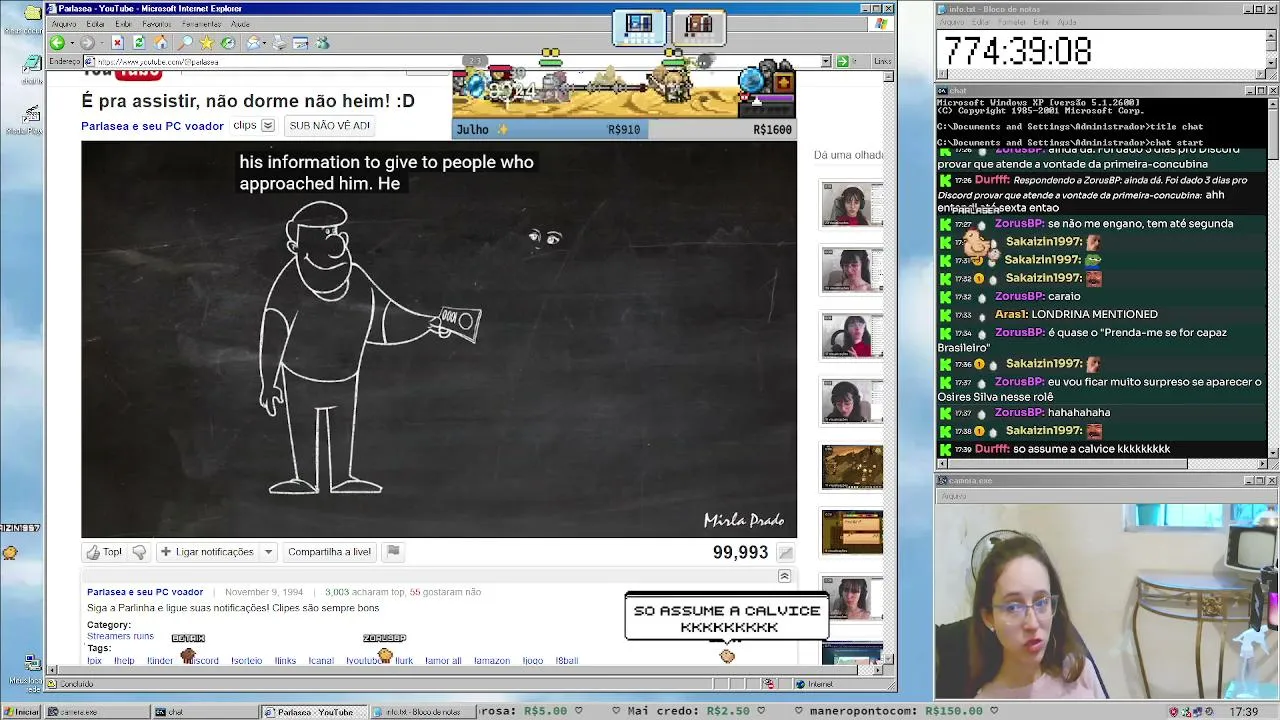Click the Iniciar start button
1280x720 pixels.
pyautogui.click(x=21, y=712)
